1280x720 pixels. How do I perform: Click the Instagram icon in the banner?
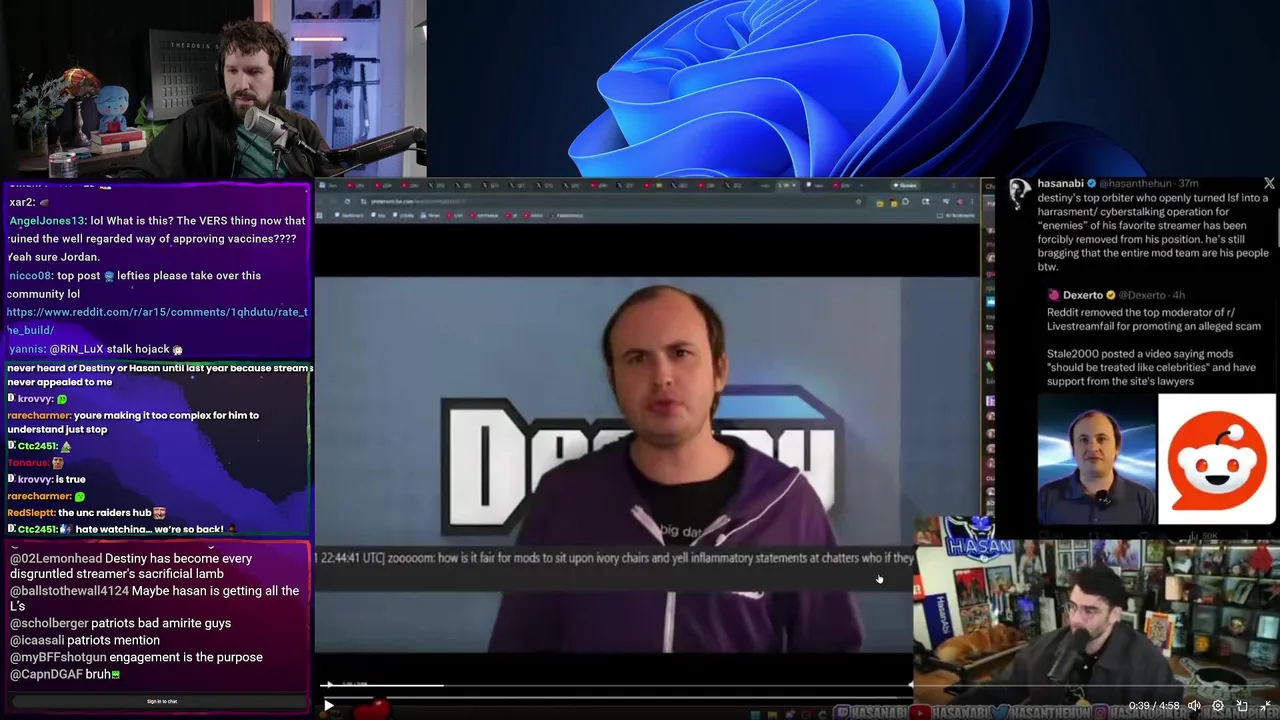[x=1098, y=712]
